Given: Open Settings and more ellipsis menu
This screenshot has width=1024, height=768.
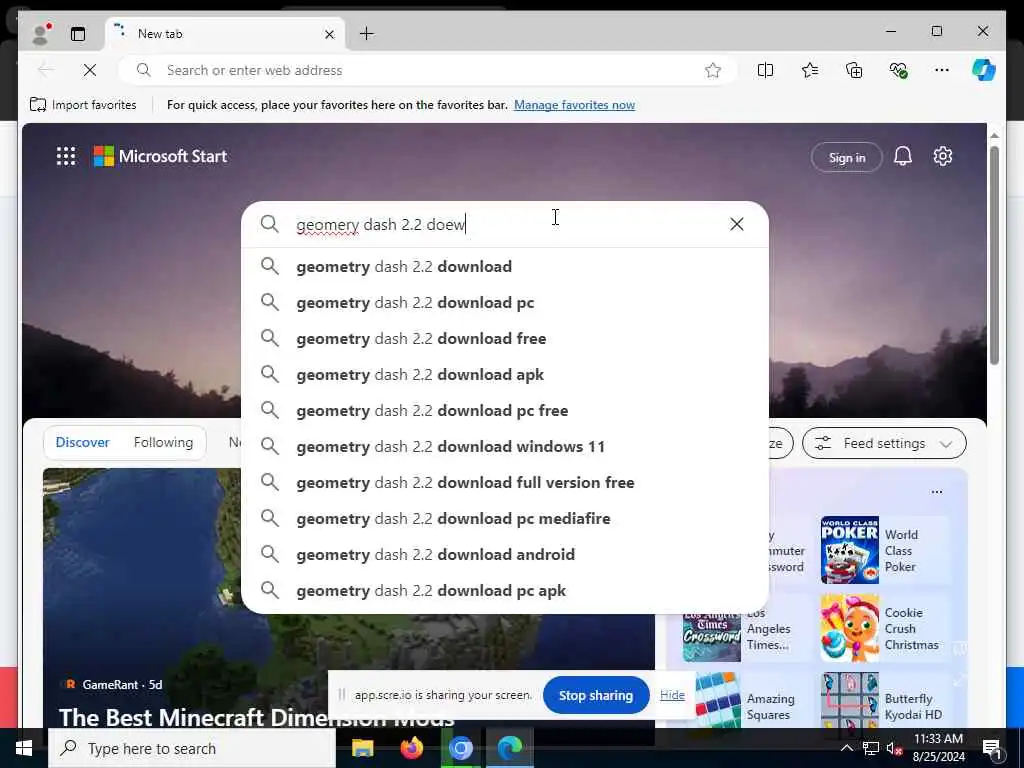Looking at the screenshot, I should point(942,70).
